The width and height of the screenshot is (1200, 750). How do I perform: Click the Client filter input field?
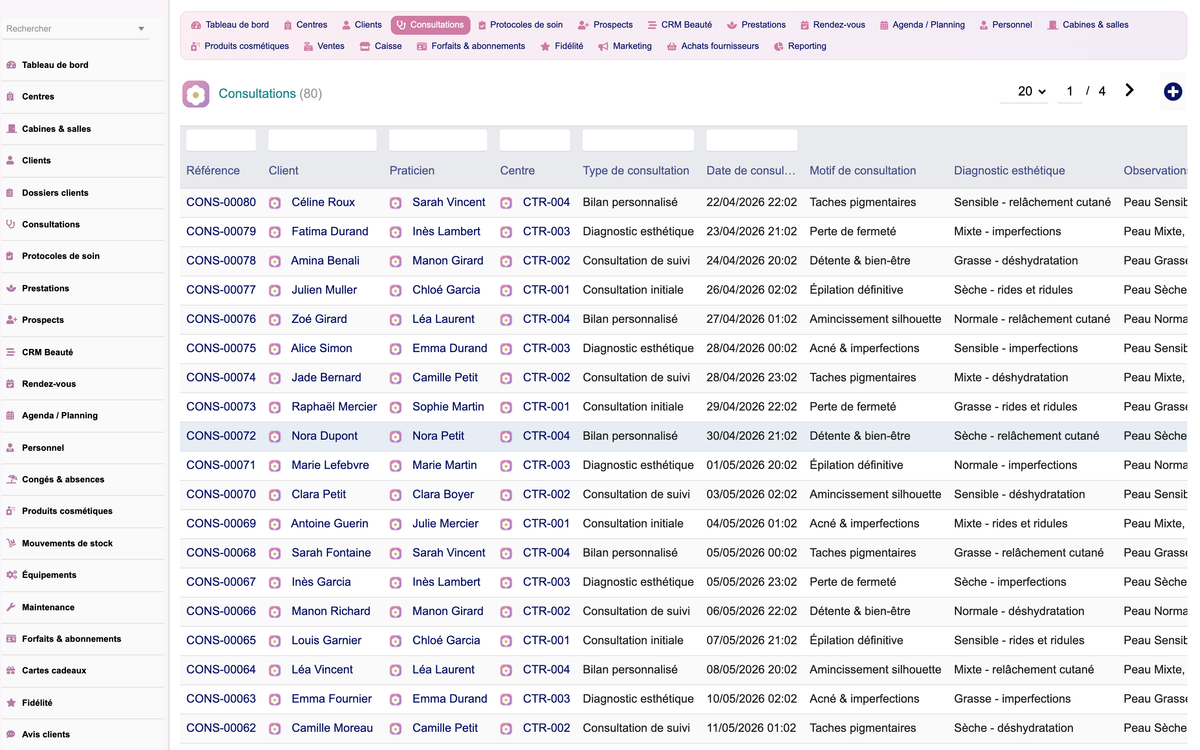[x=322, y=140]
